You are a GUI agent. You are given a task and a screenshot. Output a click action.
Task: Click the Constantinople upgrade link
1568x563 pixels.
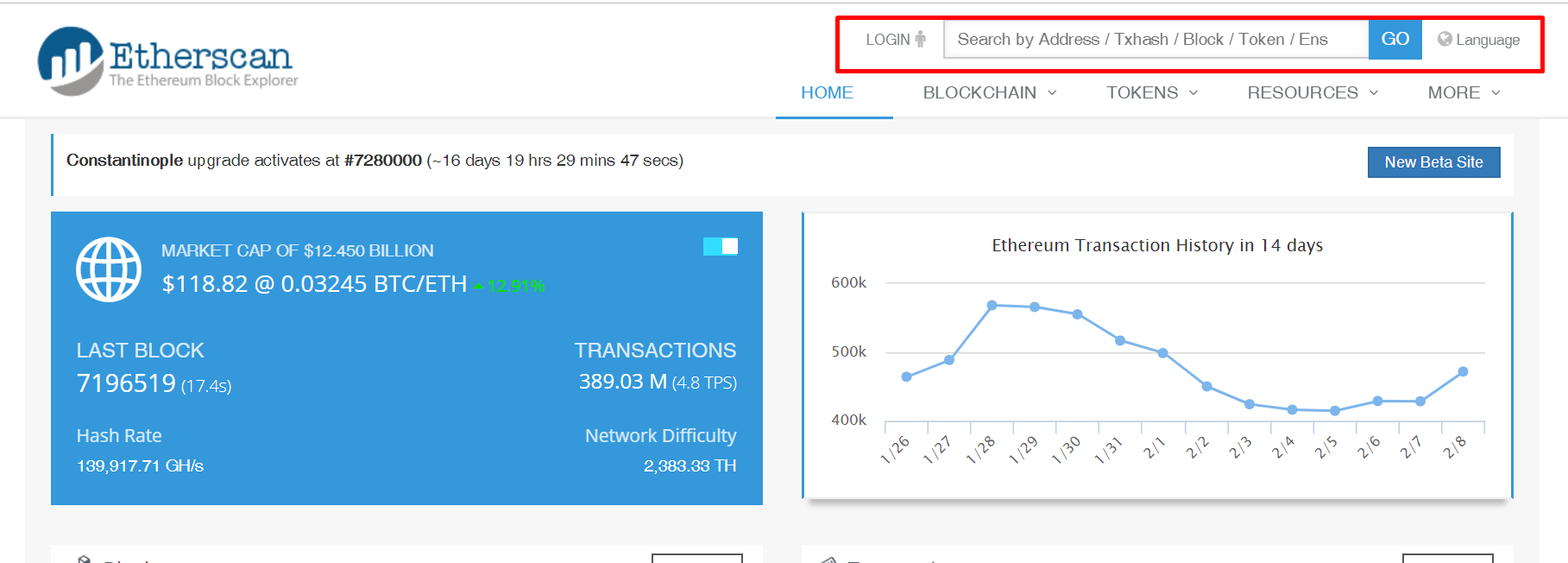[124, 161]
